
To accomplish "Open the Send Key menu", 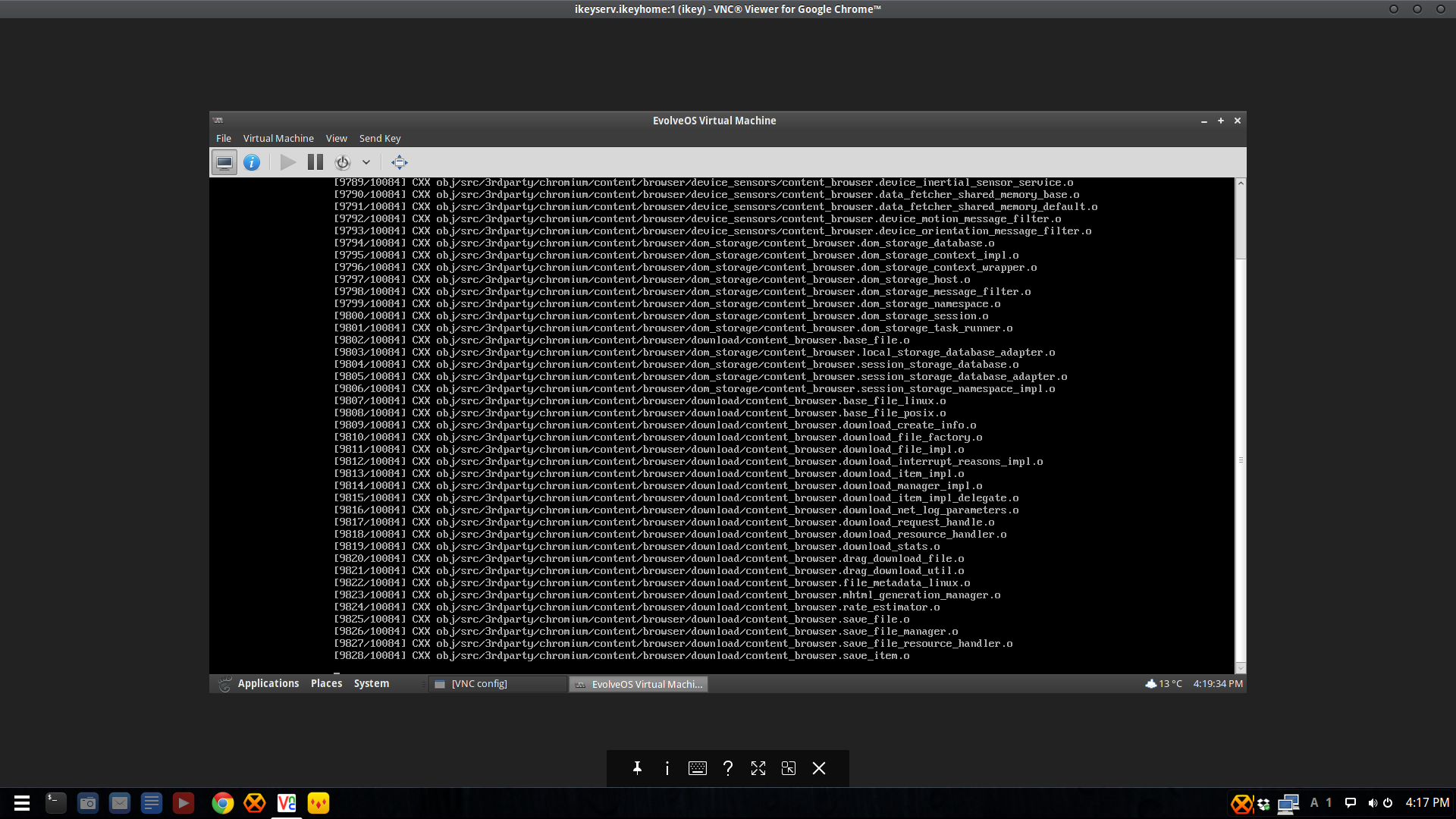I will tap(380, 138).
